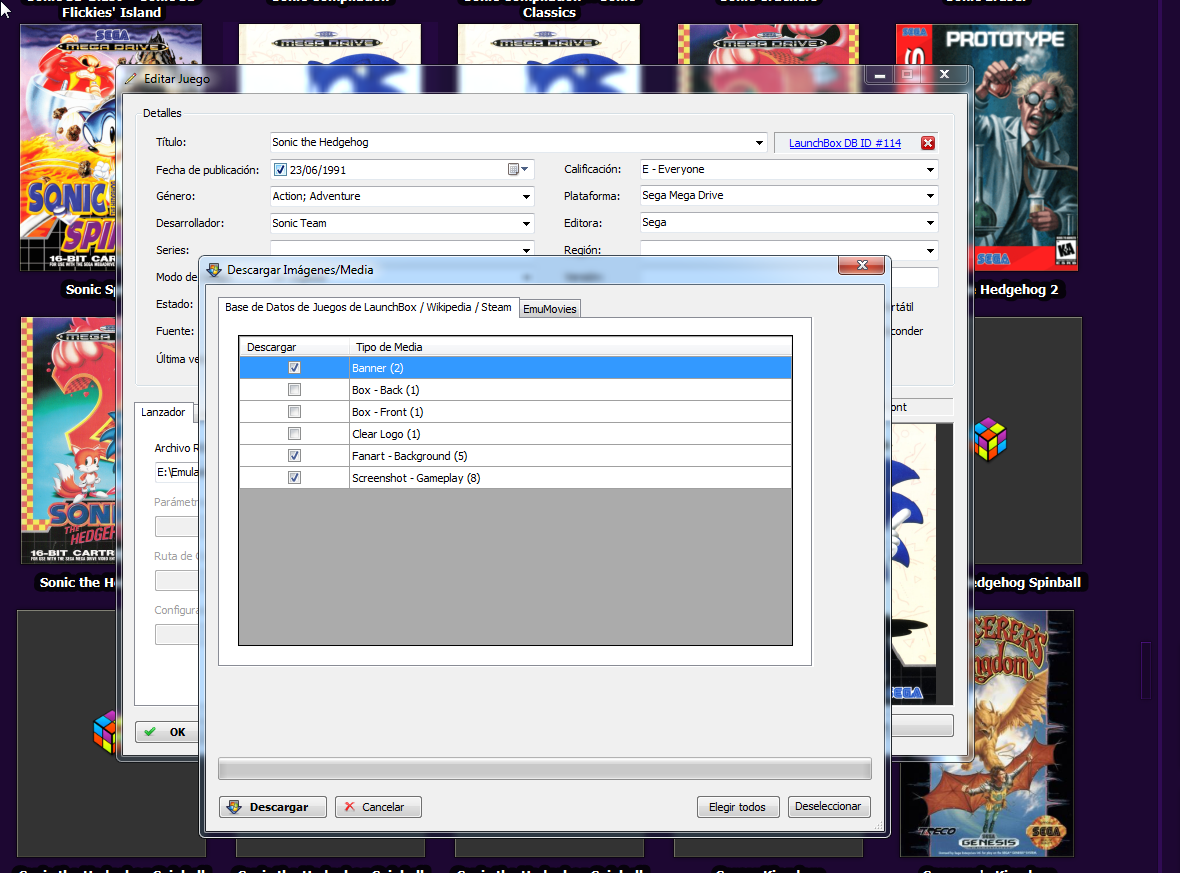The image size is (1180, 873).
Task: Click the Deseleccionar button
Action: (829, 807)
